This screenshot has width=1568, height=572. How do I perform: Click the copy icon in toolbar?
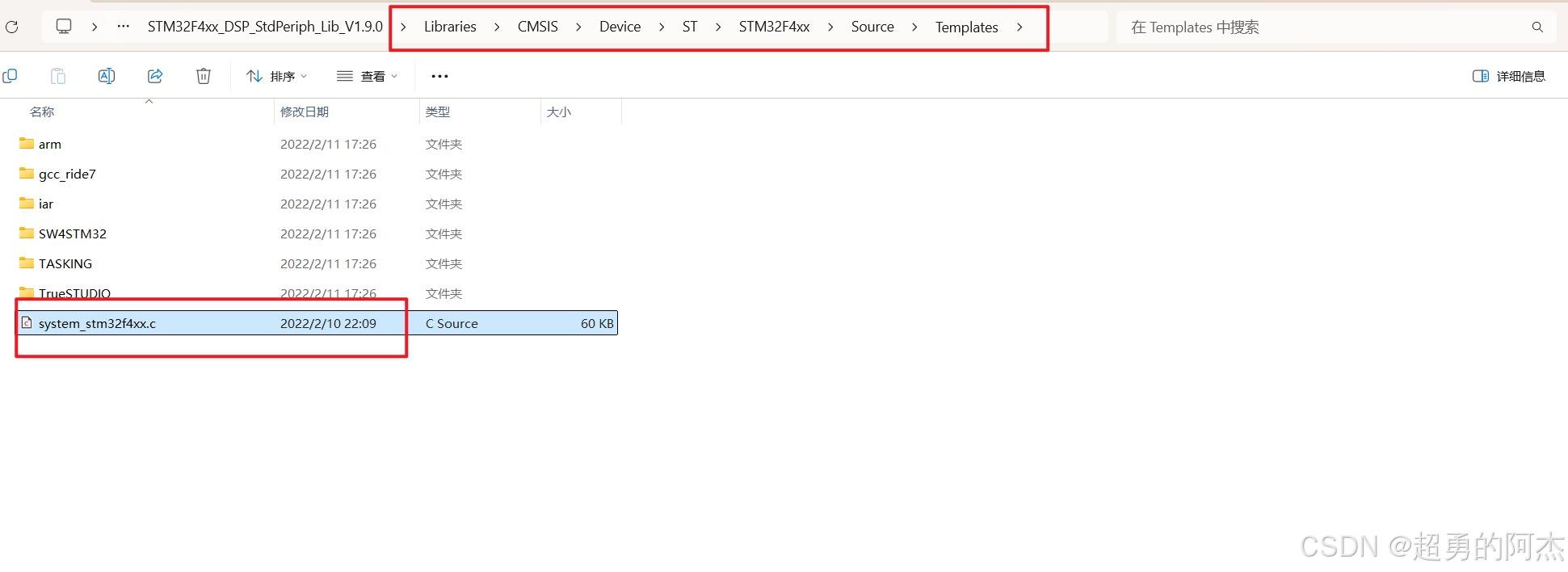[10, 76]
